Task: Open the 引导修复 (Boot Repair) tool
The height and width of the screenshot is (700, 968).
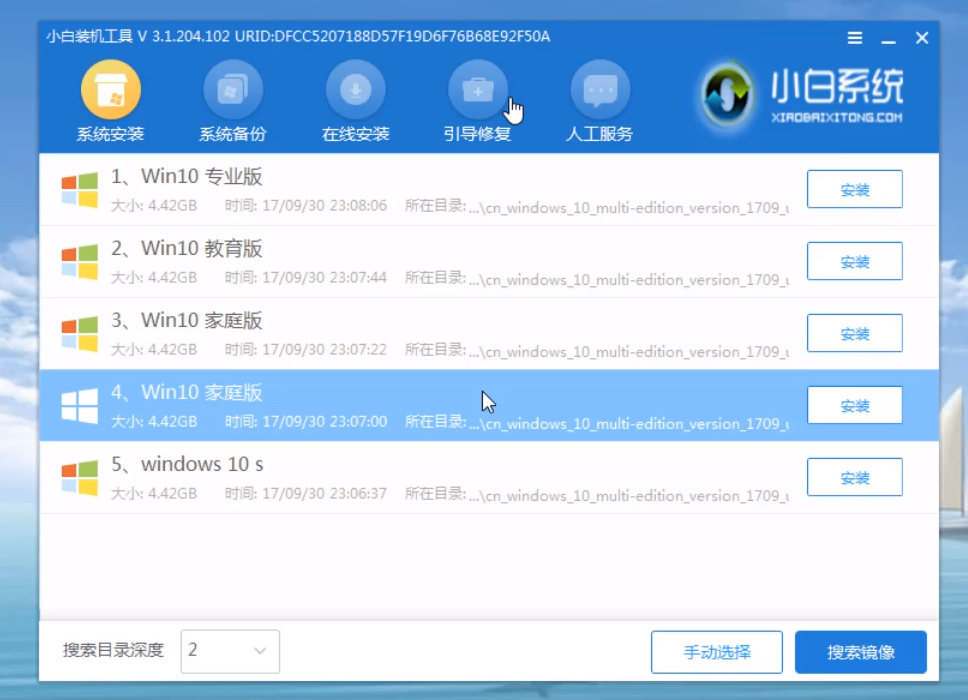Action: 478,98
